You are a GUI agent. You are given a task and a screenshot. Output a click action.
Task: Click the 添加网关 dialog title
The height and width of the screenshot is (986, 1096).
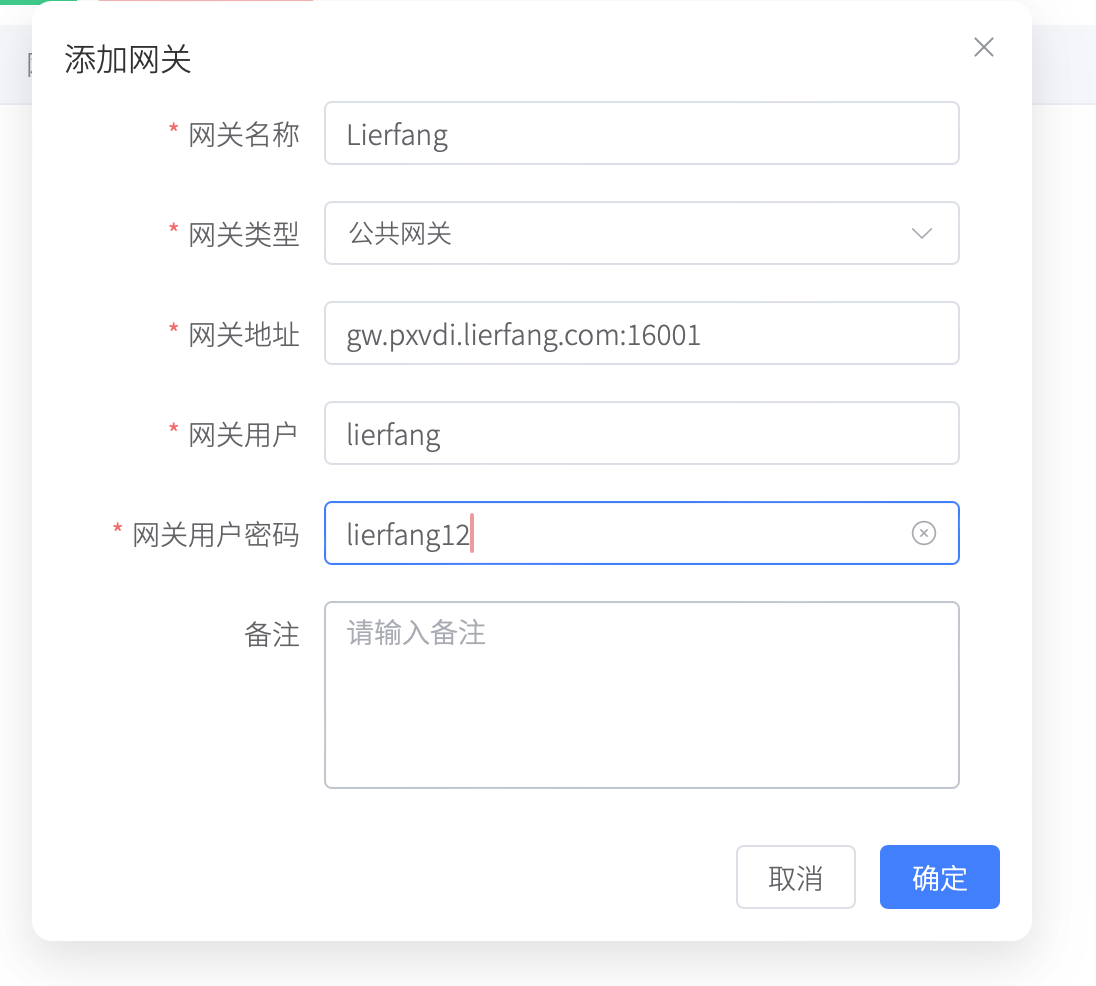[123, 60]
